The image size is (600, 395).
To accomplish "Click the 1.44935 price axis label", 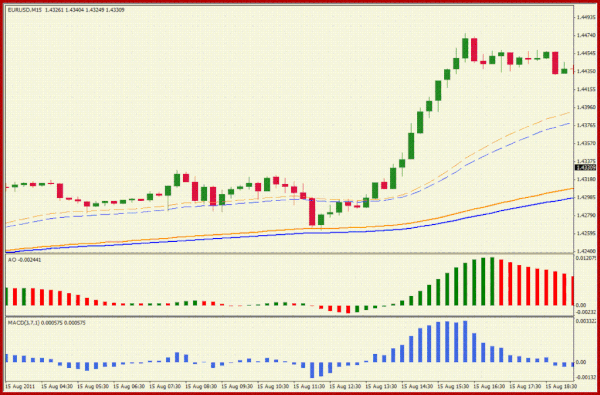I will click(585, 17).
